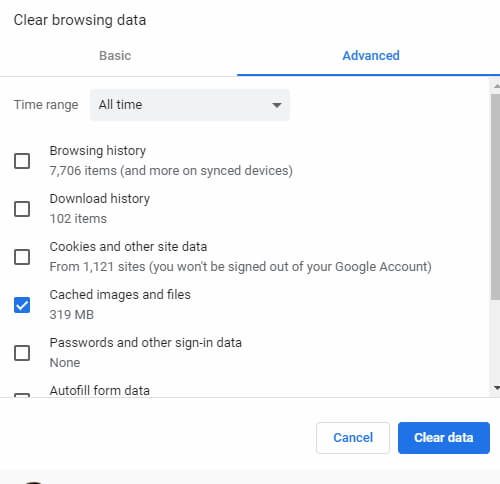This screenshot has height=484, width=500.
Task: Click the Cached images and files label
Action: tap(120, 295)
